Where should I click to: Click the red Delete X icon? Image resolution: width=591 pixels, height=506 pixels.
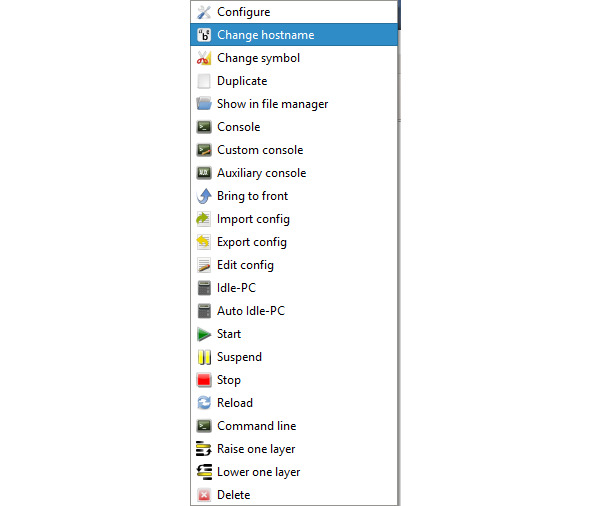204,495
